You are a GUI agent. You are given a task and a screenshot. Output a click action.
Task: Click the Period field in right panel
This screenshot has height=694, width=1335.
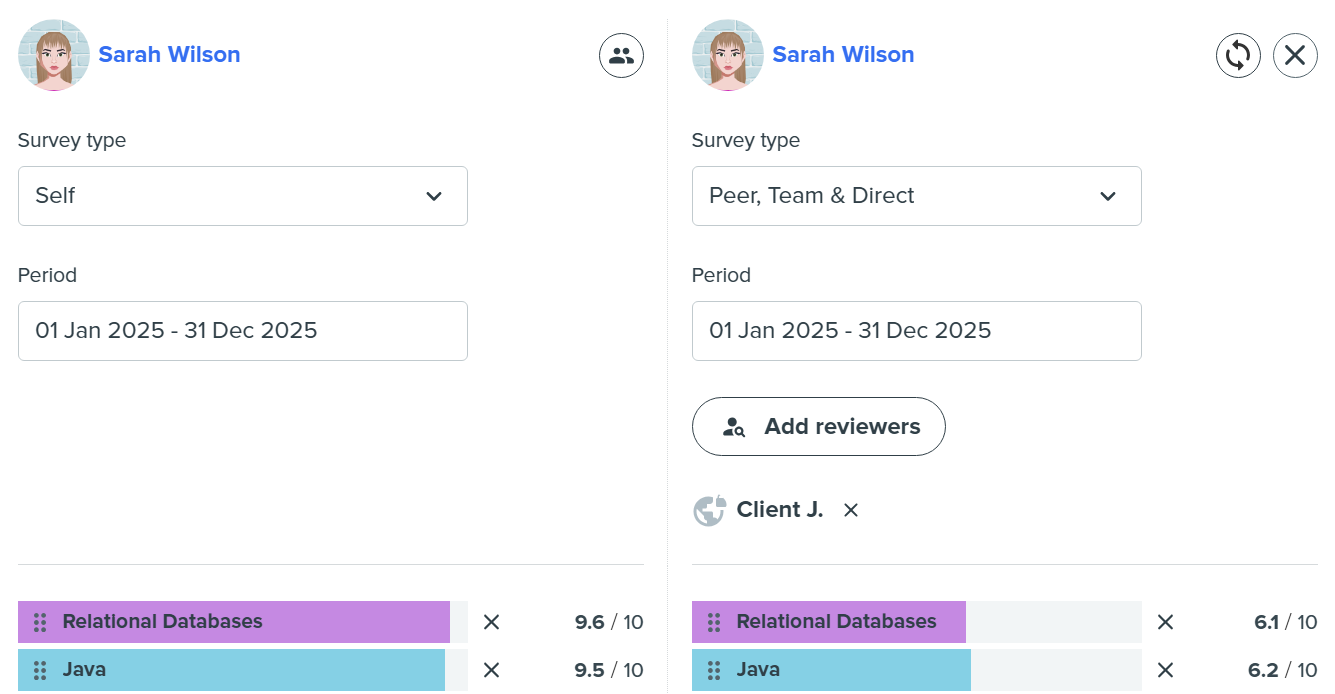pos(916,330)
